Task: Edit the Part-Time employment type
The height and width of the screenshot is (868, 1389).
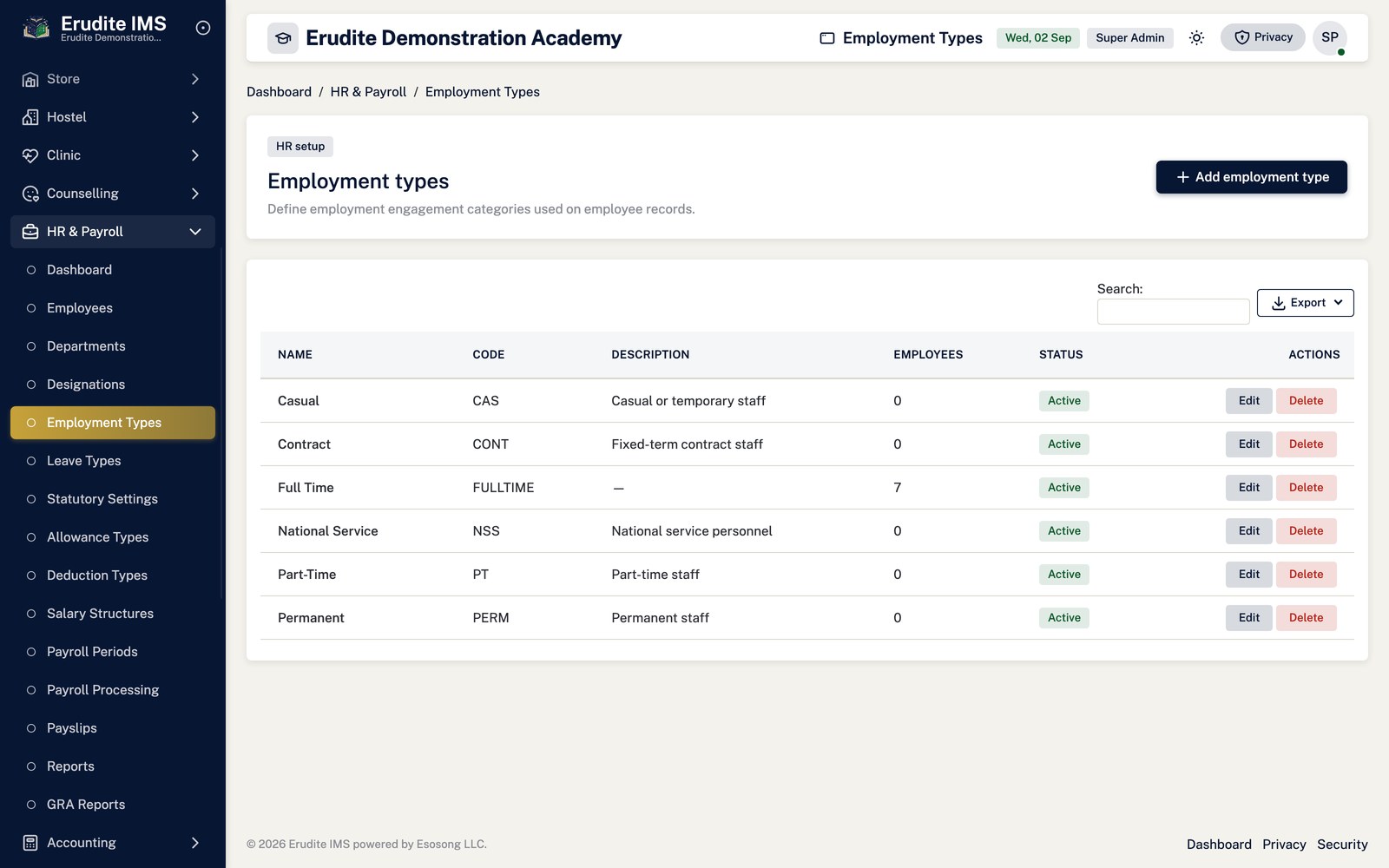Action: (1249, 575)
